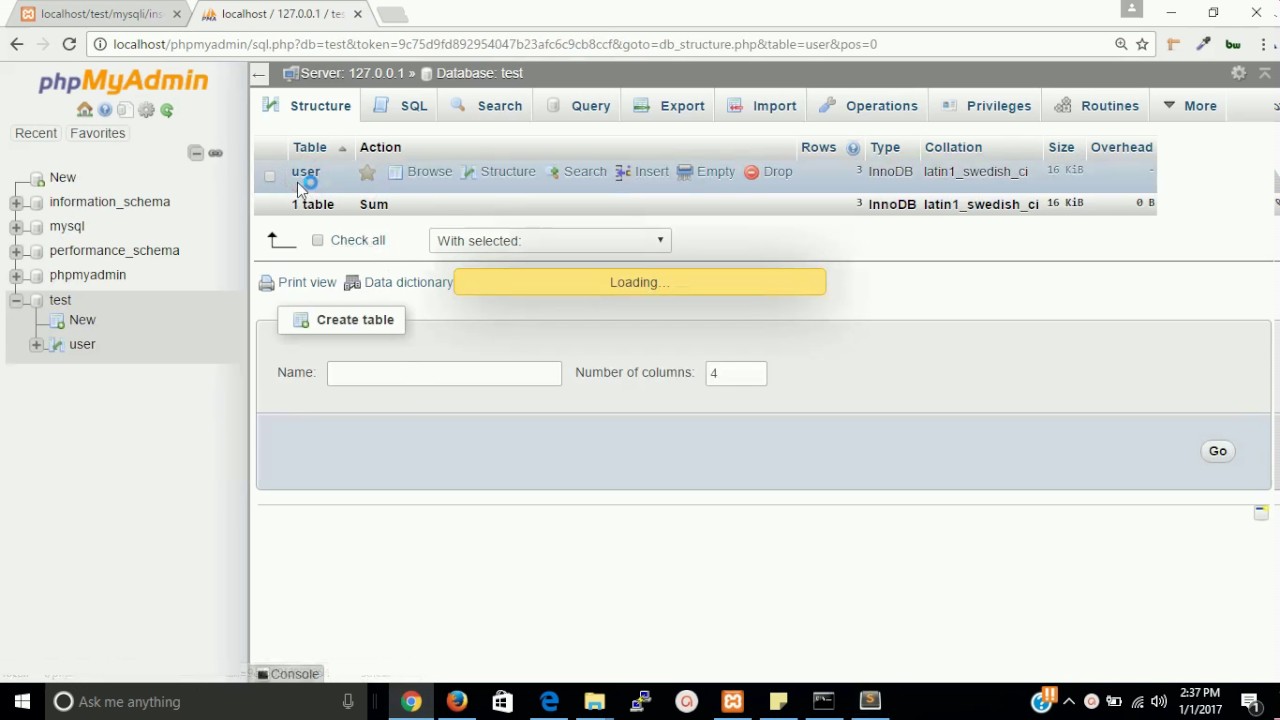
Task: Go to the Export tab
Action: tap(669, 106)
